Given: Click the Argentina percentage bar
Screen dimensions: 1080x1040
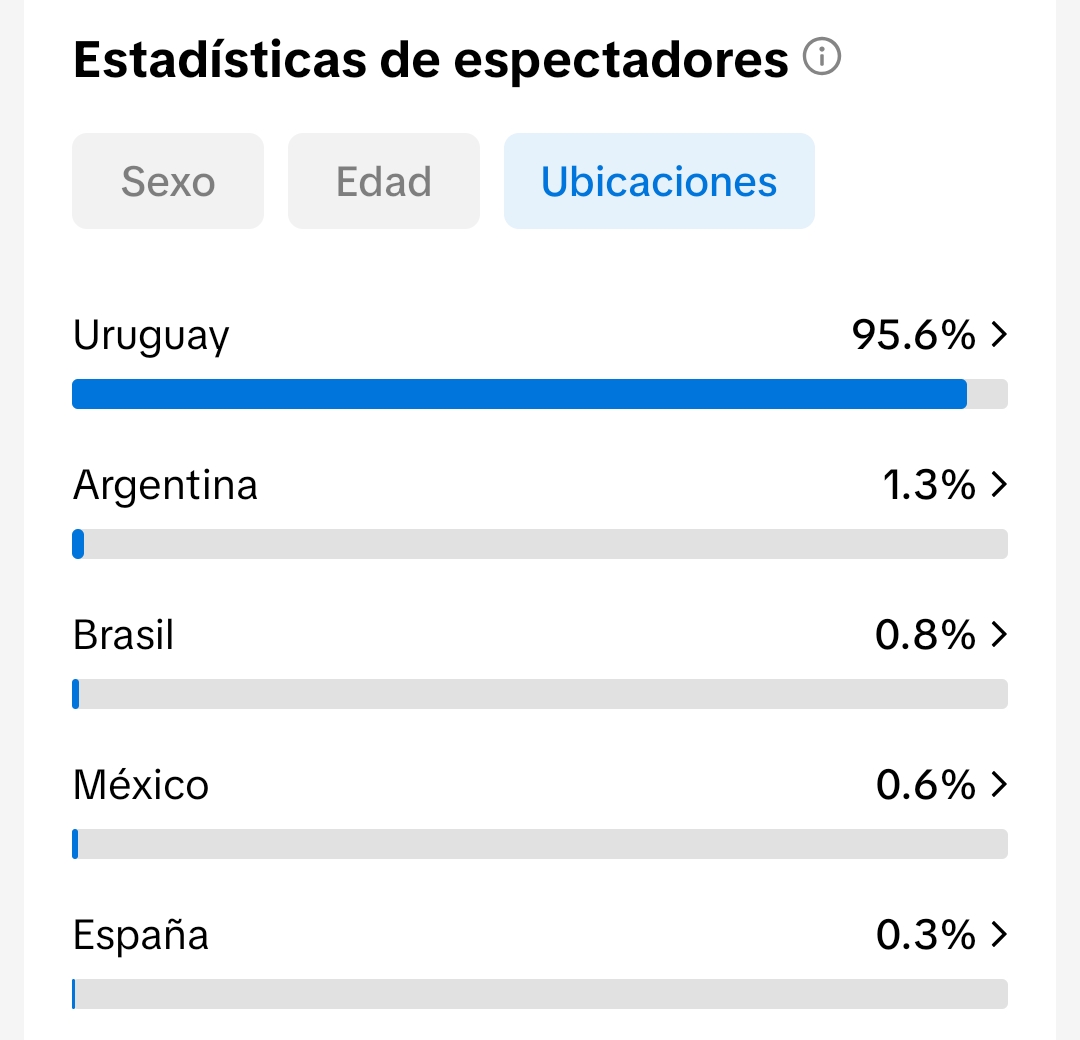Looking at the screenshot, I should 540,544.
